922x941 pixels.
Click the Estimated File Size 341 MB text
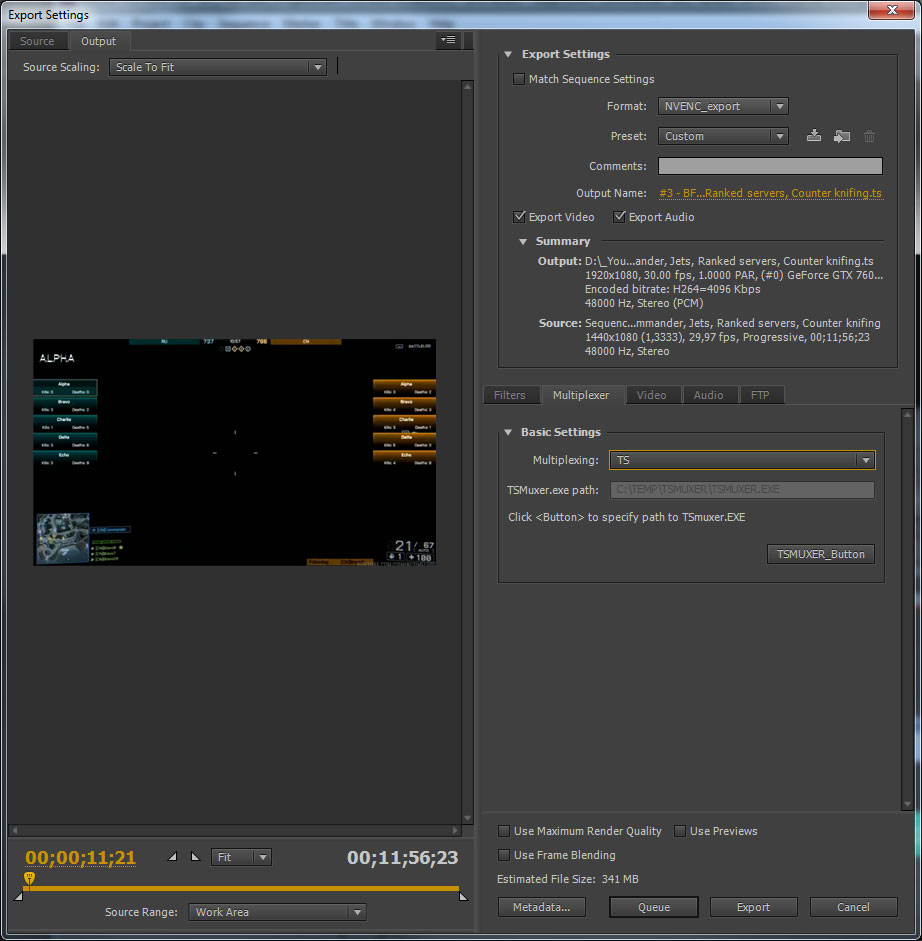(568, 879)
